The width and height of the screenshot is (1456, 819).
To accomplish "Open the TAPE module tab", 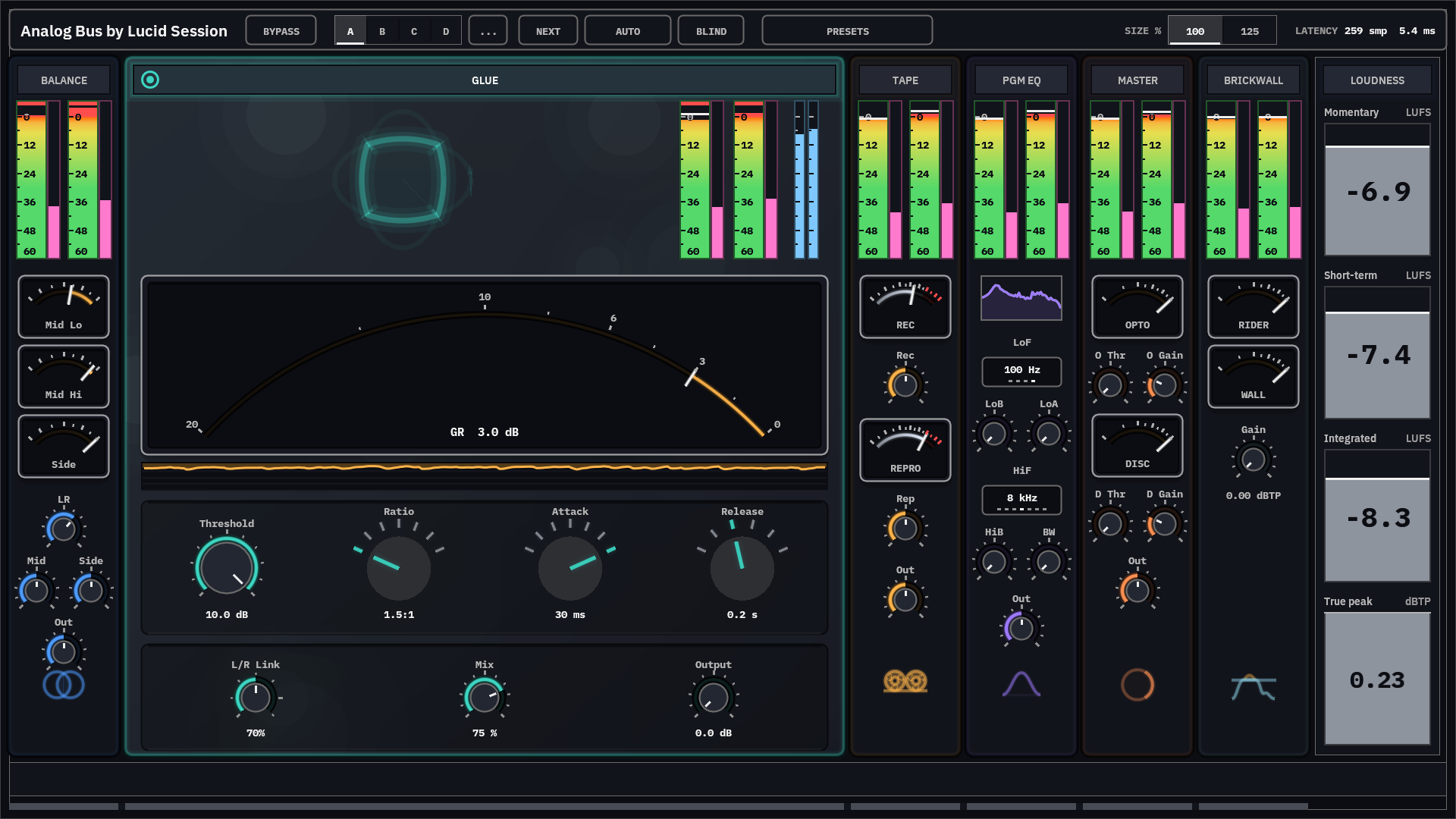I will [905, 80].
